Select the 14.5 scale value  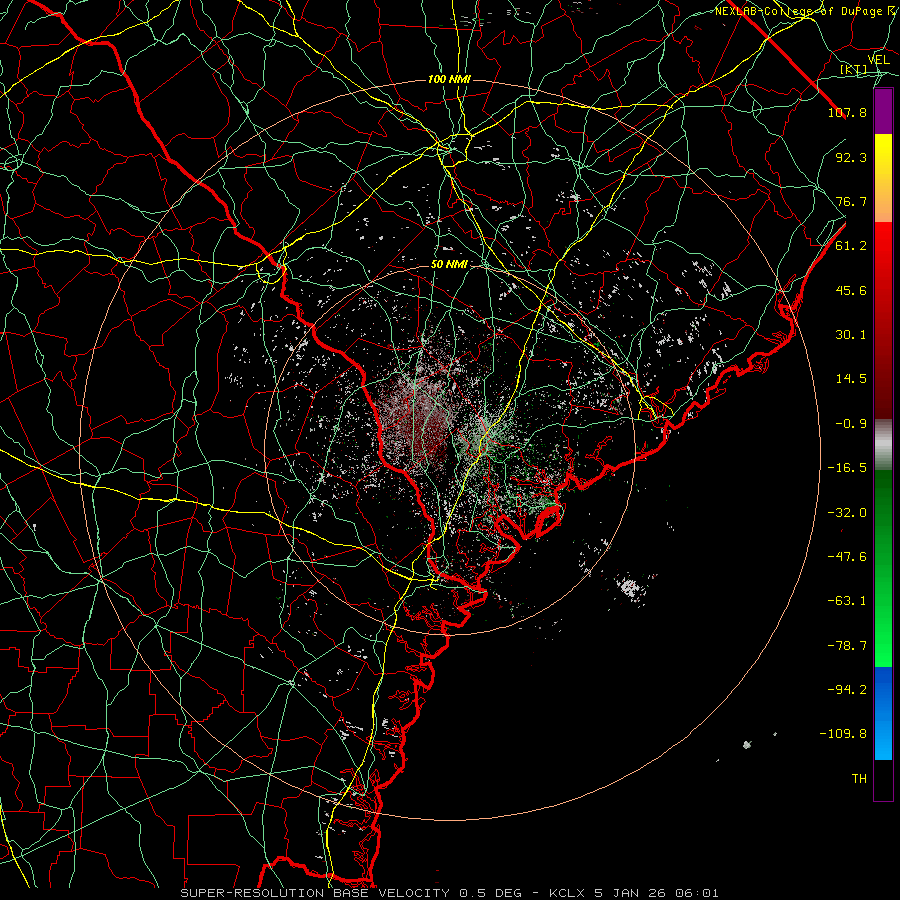click(851, 379)
